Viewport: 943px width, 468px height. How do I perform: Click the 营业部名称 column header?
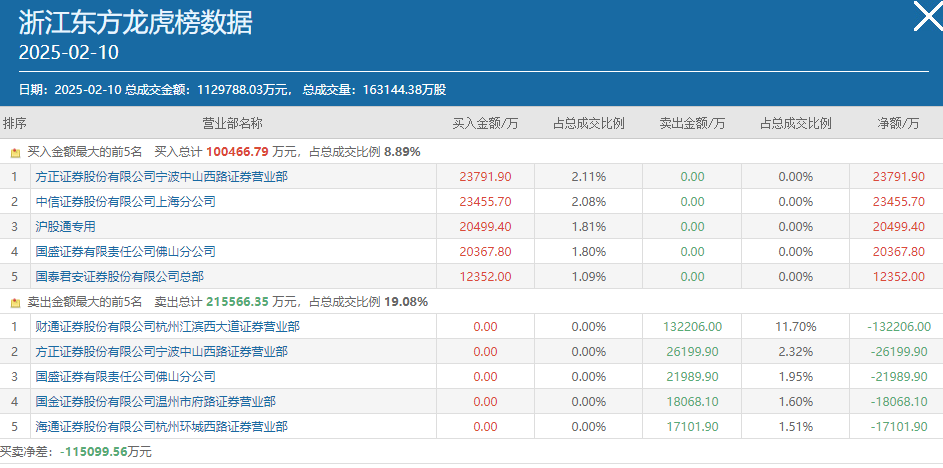pyautogui.click(x=232, y=124)
